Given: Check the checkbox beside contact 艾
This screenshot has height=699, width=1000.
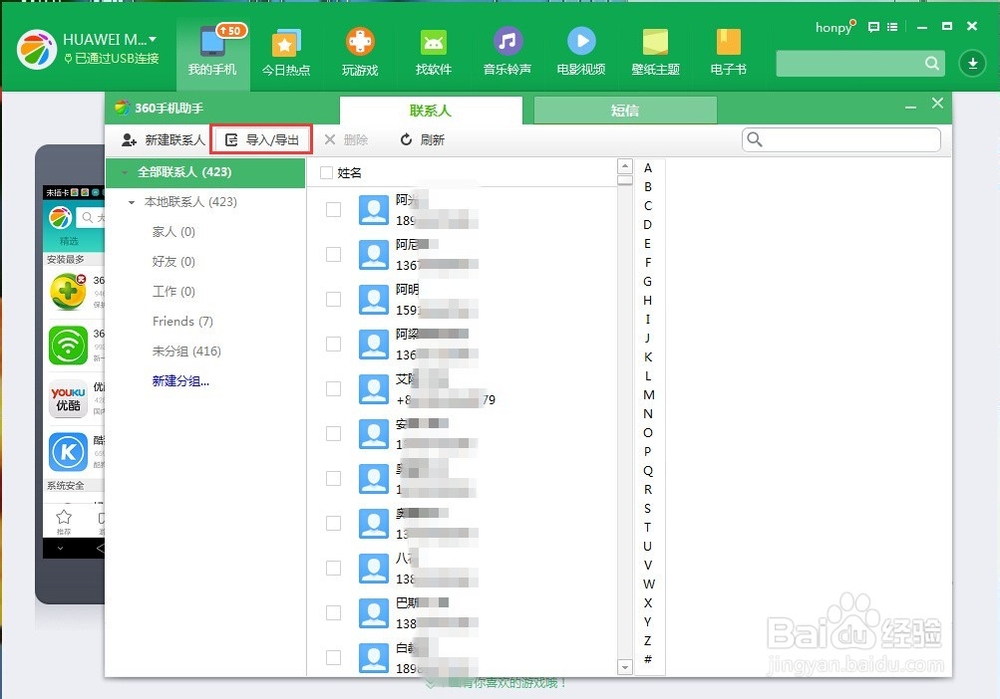Looking at the screenshot, I should 332,388.
